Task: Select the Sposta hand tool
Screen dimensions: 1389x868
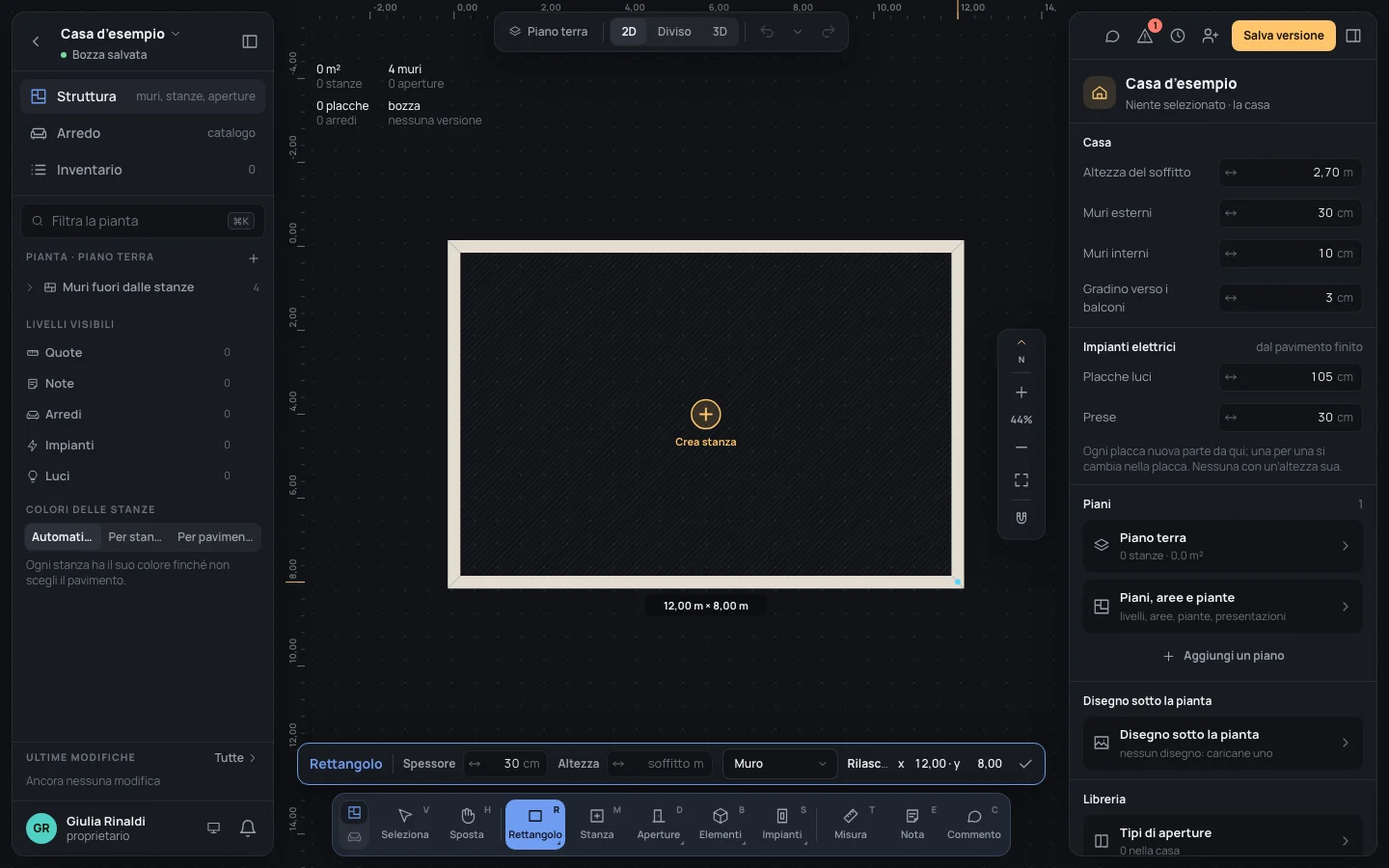Action: click(x=467, y=824)
